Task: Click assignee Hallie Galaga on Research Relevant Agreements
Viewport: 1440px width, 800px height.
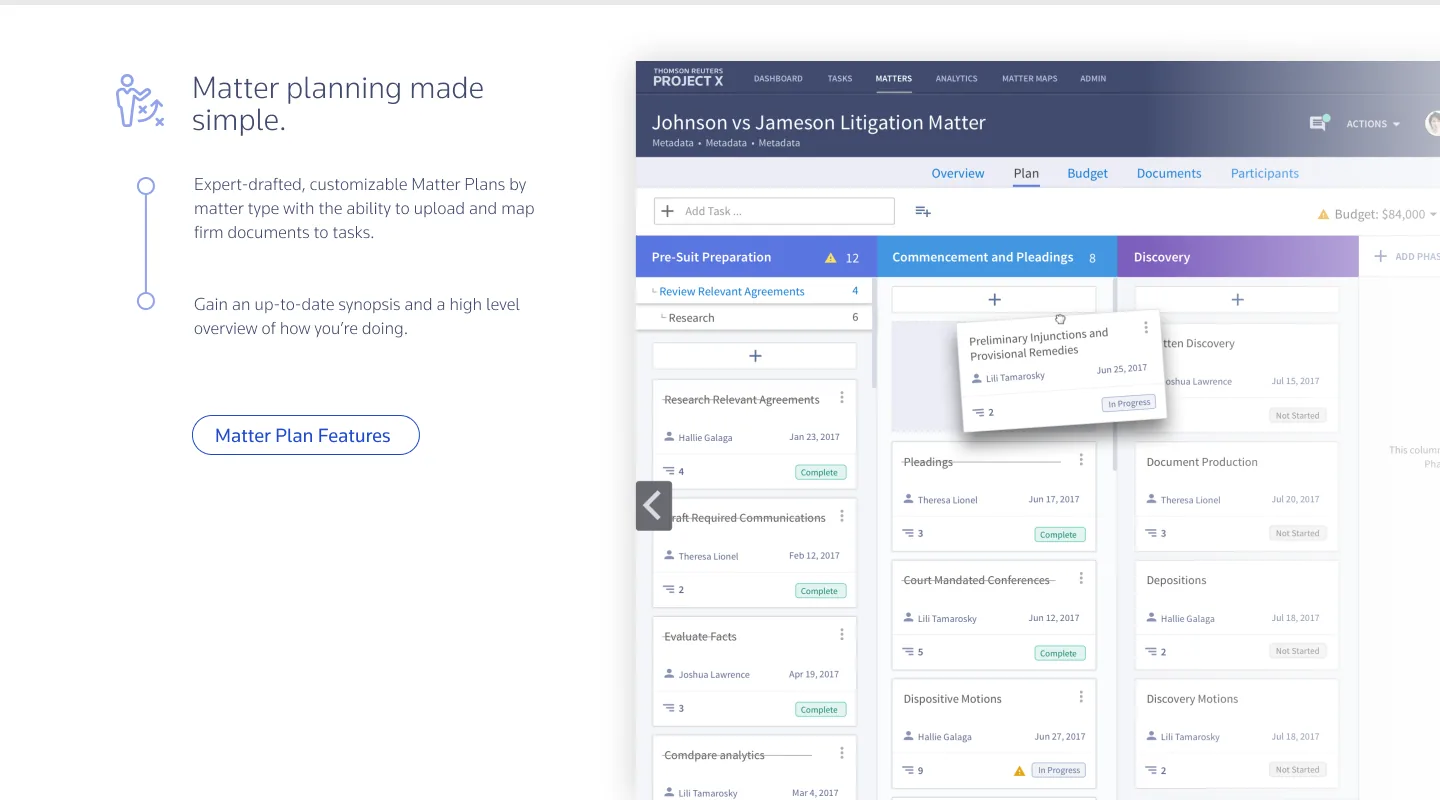Action: point(698,437)
